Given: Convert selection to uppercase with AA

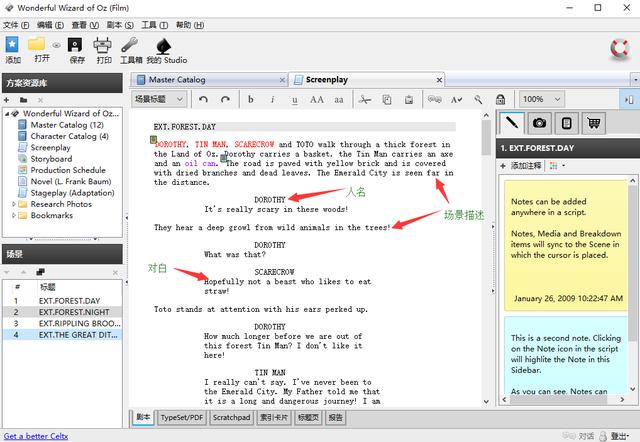Looking at the screenshot, I should coord(317,99).
